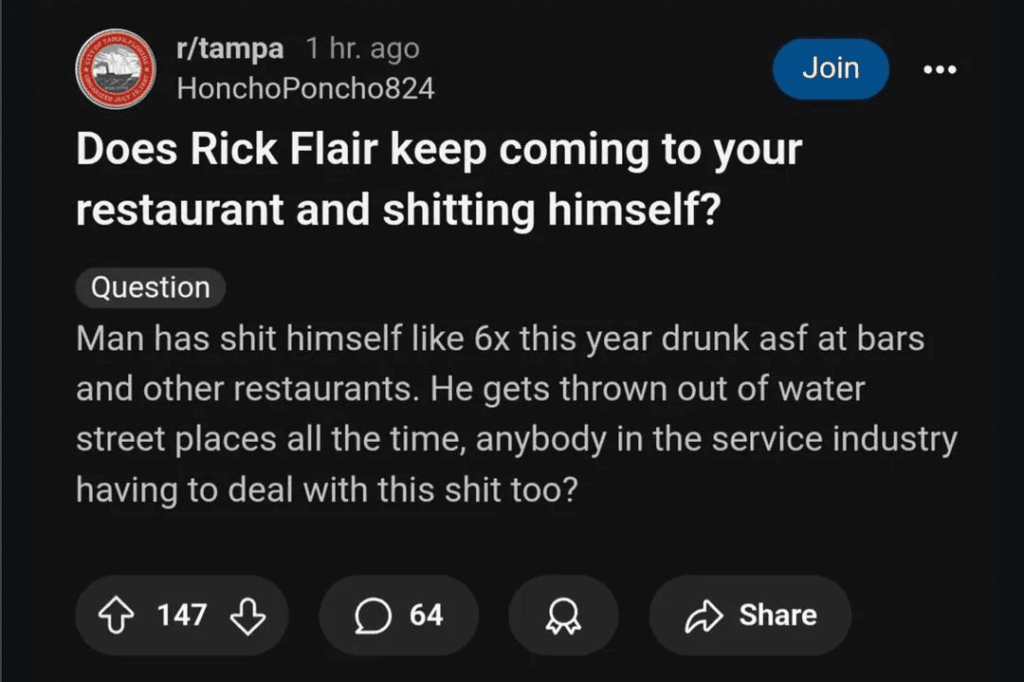This screenshot has width=1024, height=682.
Task: Click the voting pill container
Action: (181, 616)
